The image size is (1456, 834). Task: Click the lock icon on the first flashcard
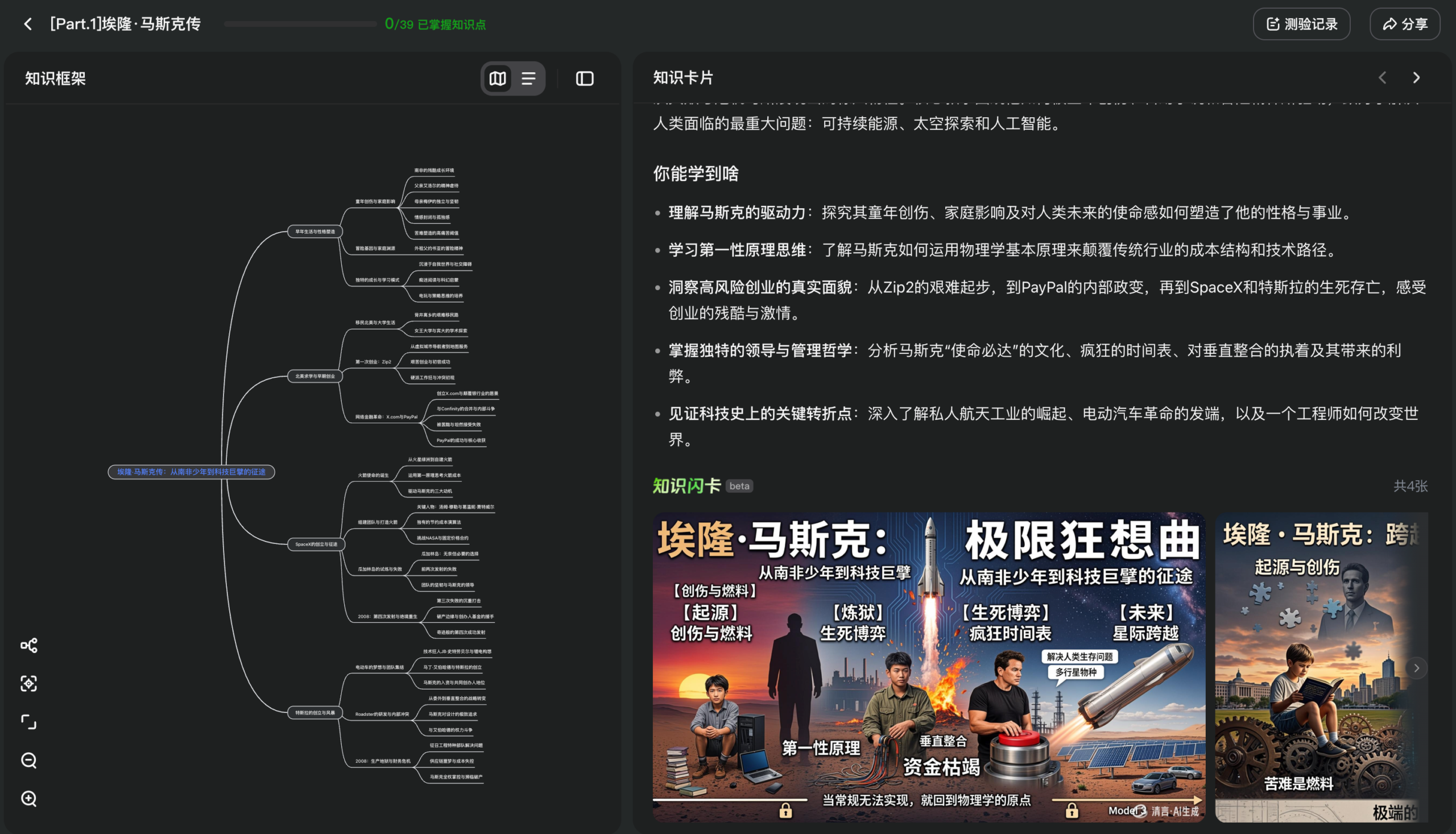[785, 810]
